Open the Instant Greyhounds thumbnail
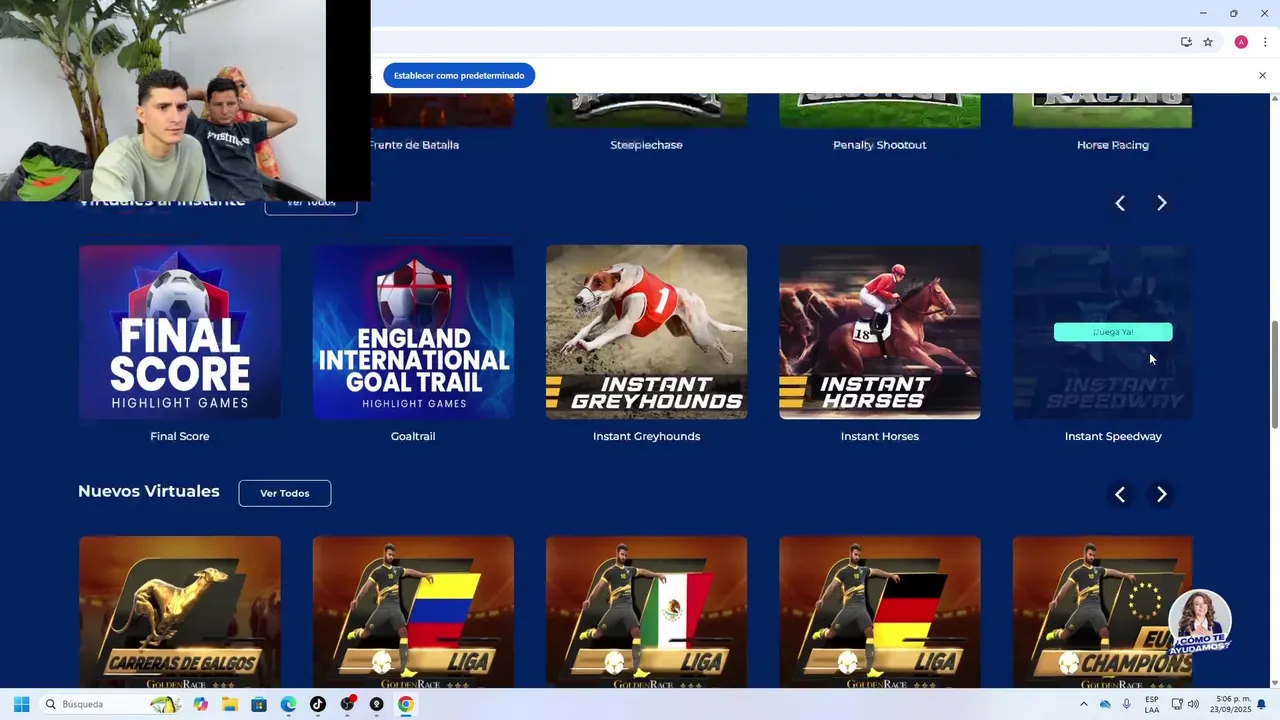The image size is (1280, 720). click(x=646, y=332)
